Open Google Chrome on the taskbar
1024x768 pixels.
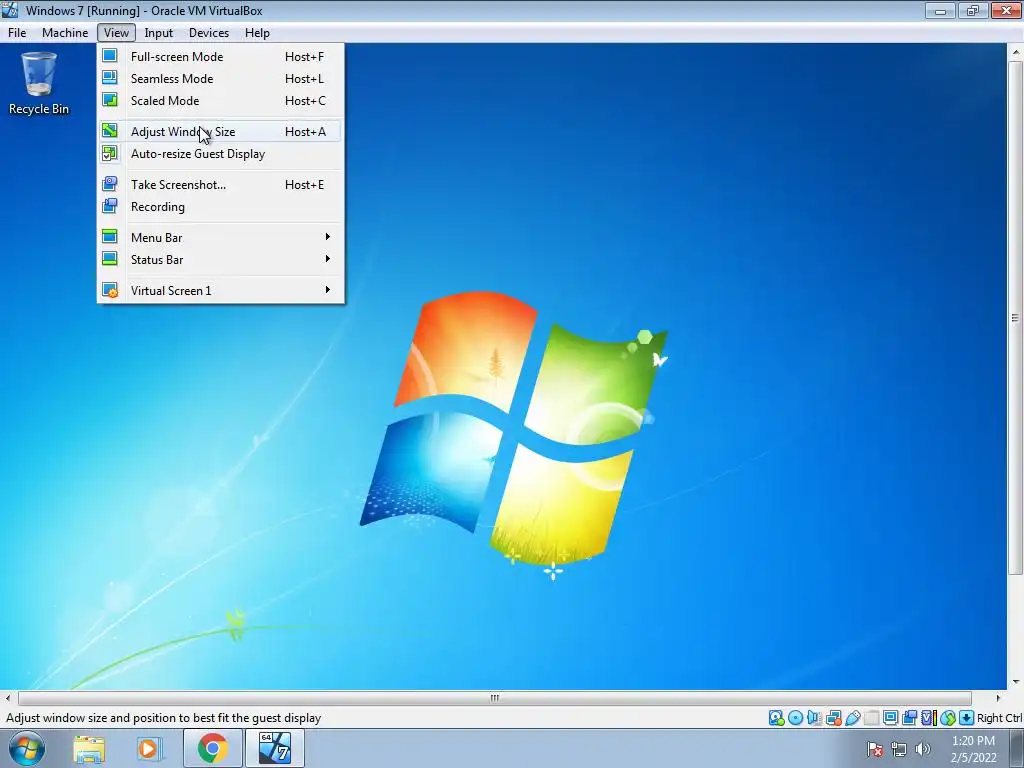click(212, 748)
